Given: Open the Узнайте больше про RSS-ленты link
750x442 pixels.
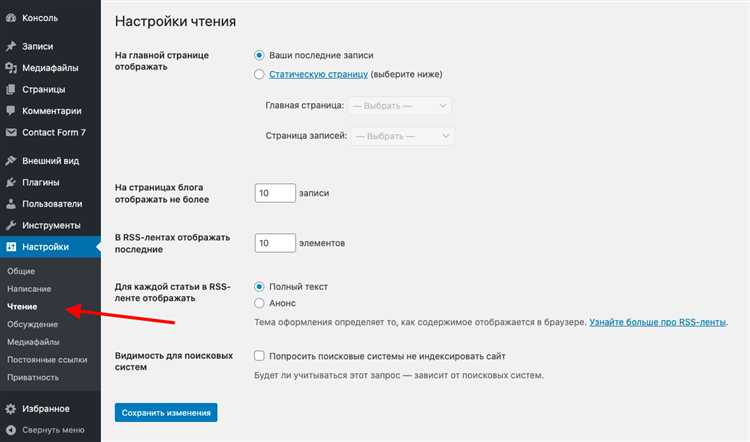Looking at the screenshot, I should (657, 324).
